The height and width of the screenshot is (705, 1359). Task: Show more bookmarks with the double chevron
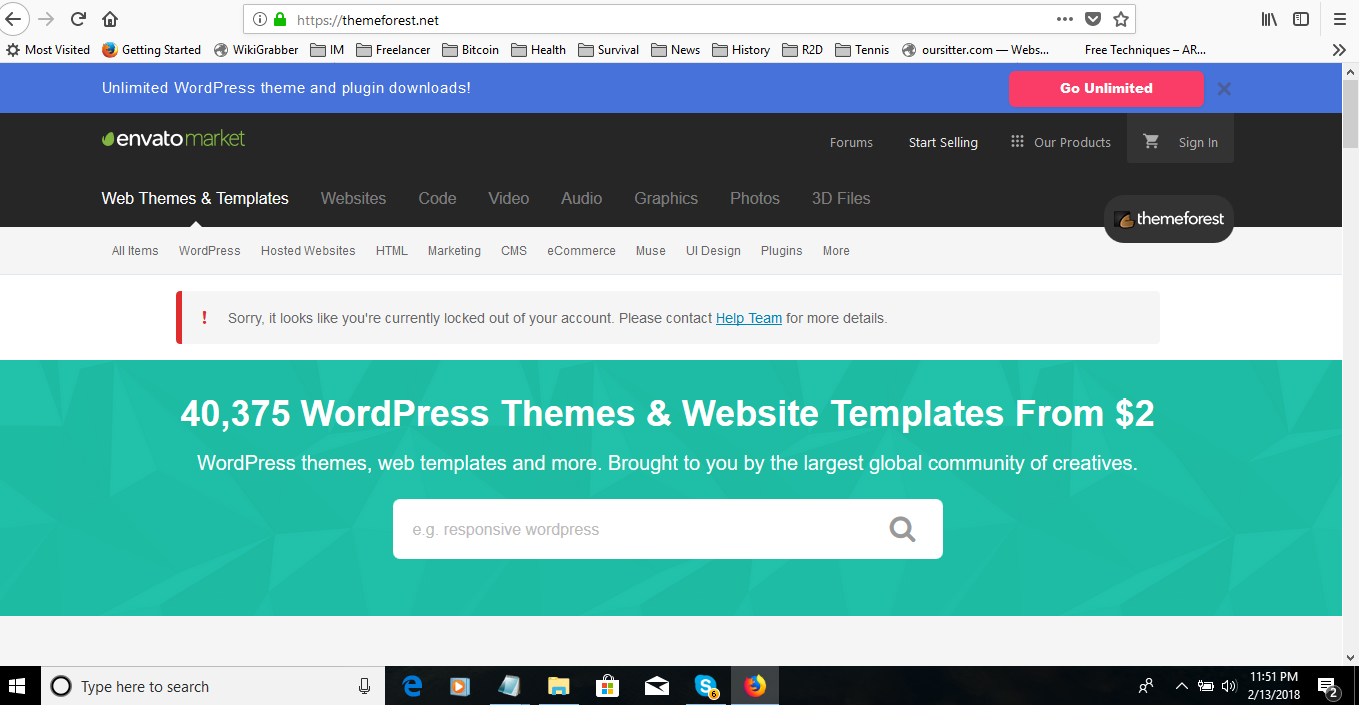(1339, 49)
